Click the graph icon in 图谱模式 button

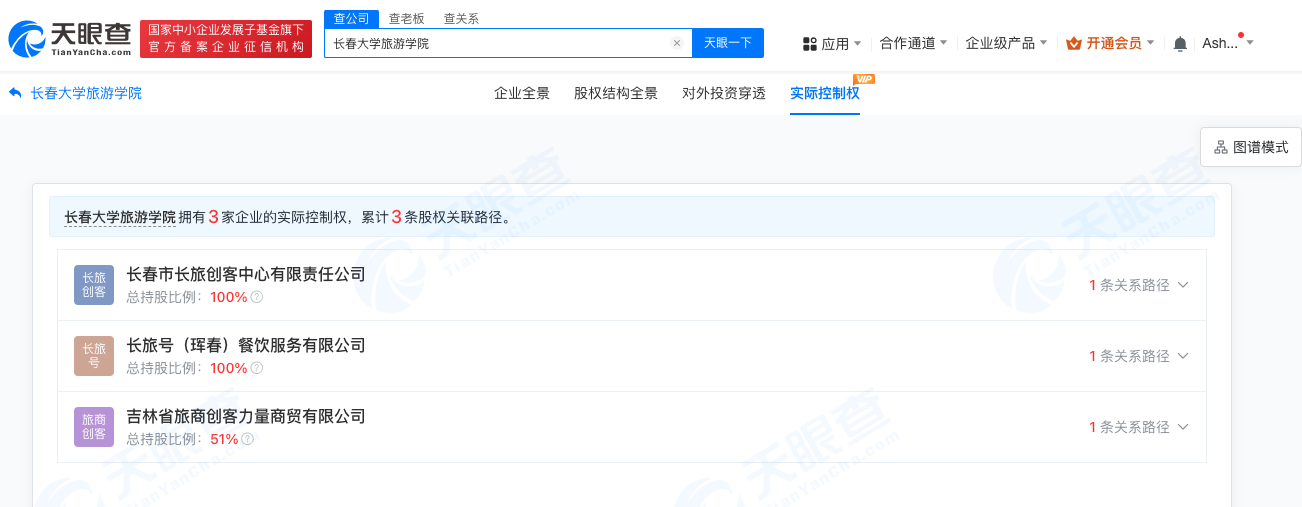(1221, 147)
